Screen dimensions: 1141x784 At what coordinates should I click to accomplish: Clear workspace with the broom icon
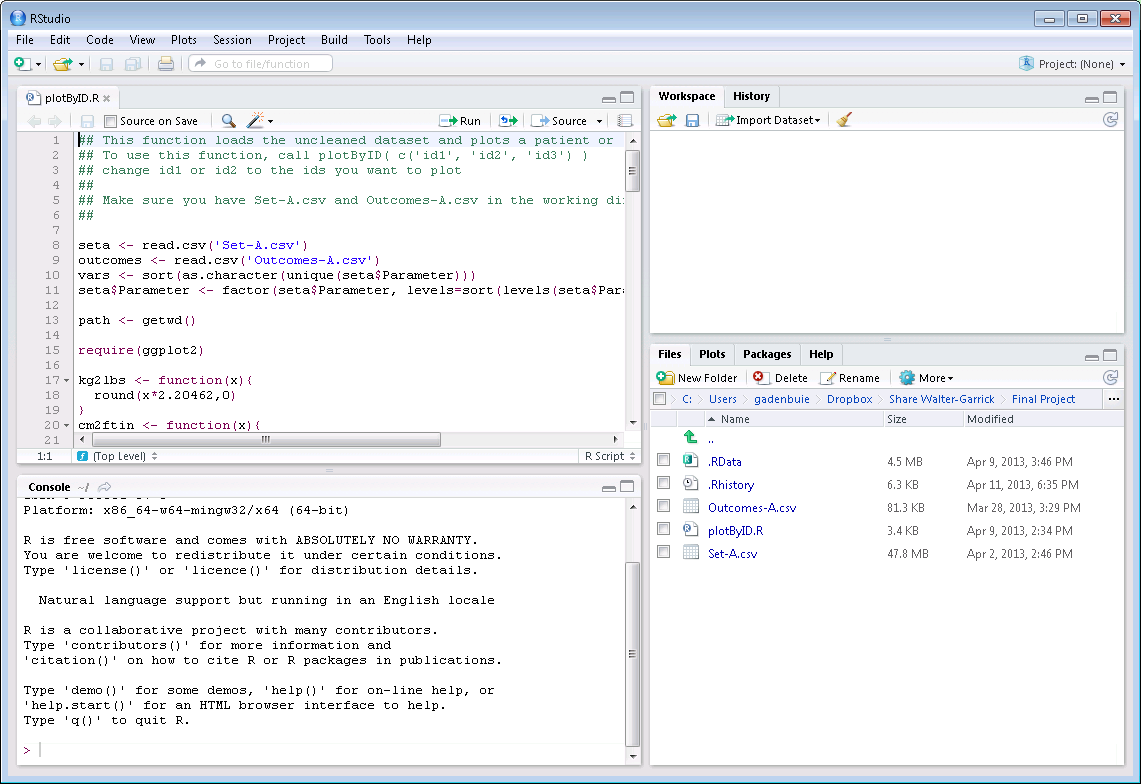844,120
